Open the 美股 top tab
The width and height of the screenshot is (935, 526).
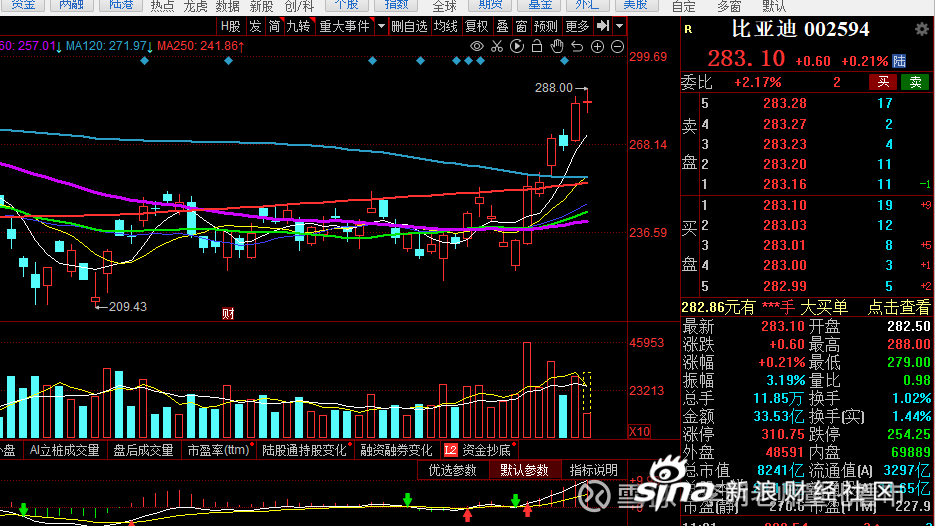coord(635,5)
